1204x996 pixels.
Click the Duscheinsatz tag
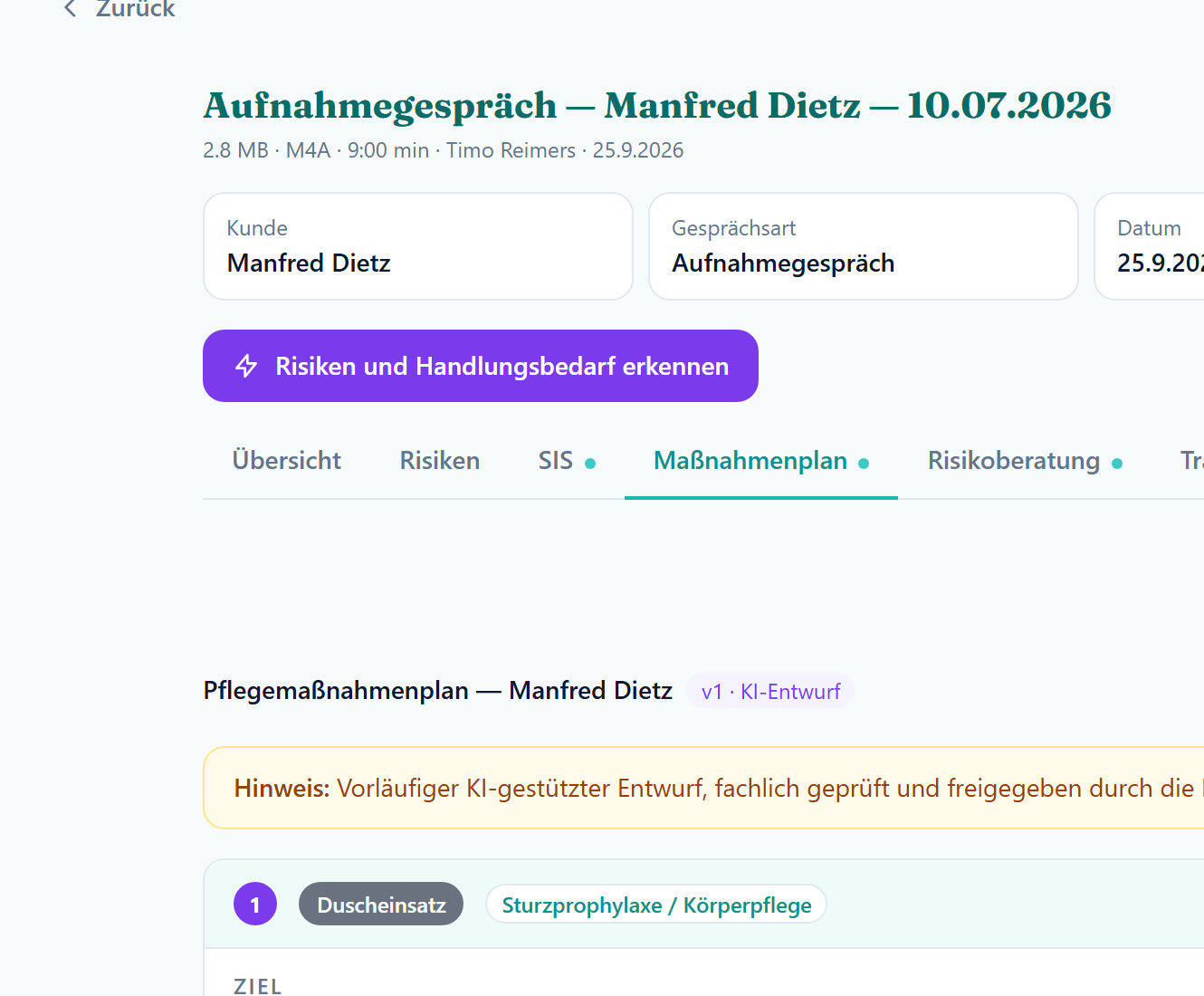pos(381,905)
